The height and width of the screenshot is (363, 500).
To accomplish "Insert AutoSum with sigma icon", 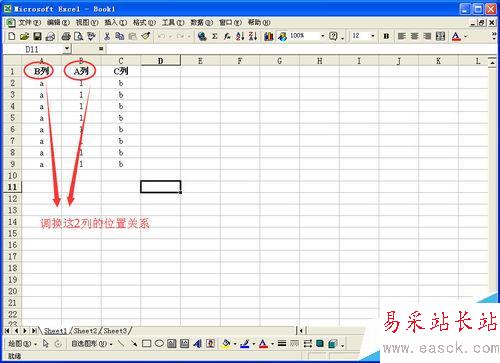I will [215, 36].
